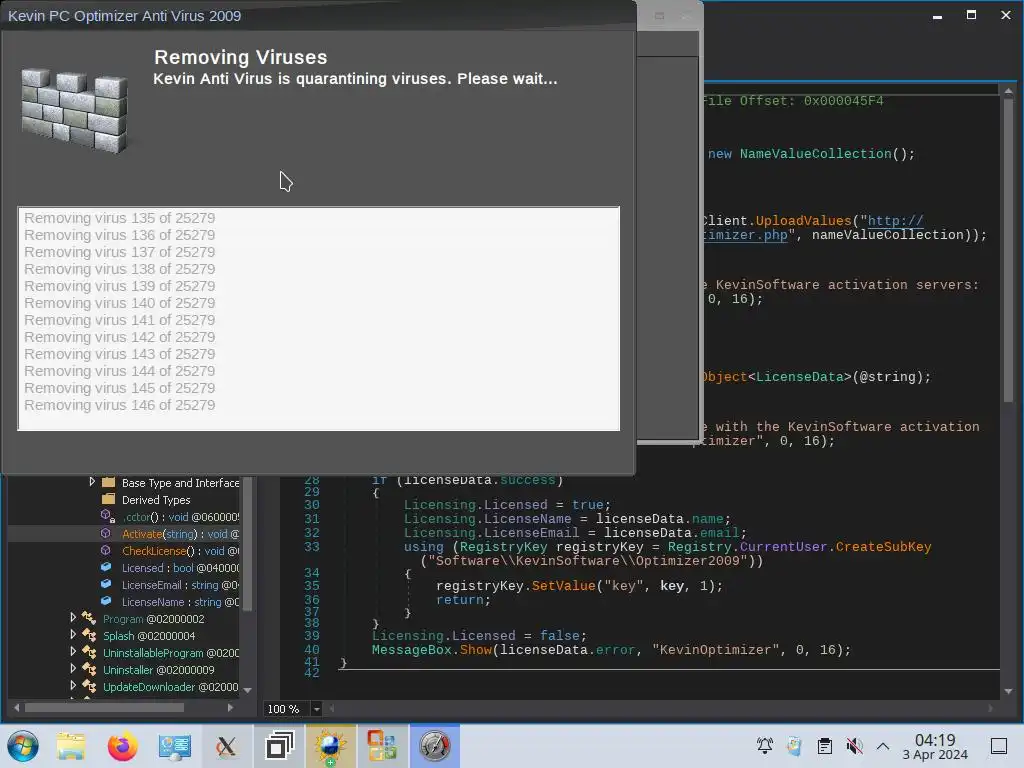Expand the UninstallableProgram class node
Viewport: 1024px width, 768px height.
tap(73, 651)
